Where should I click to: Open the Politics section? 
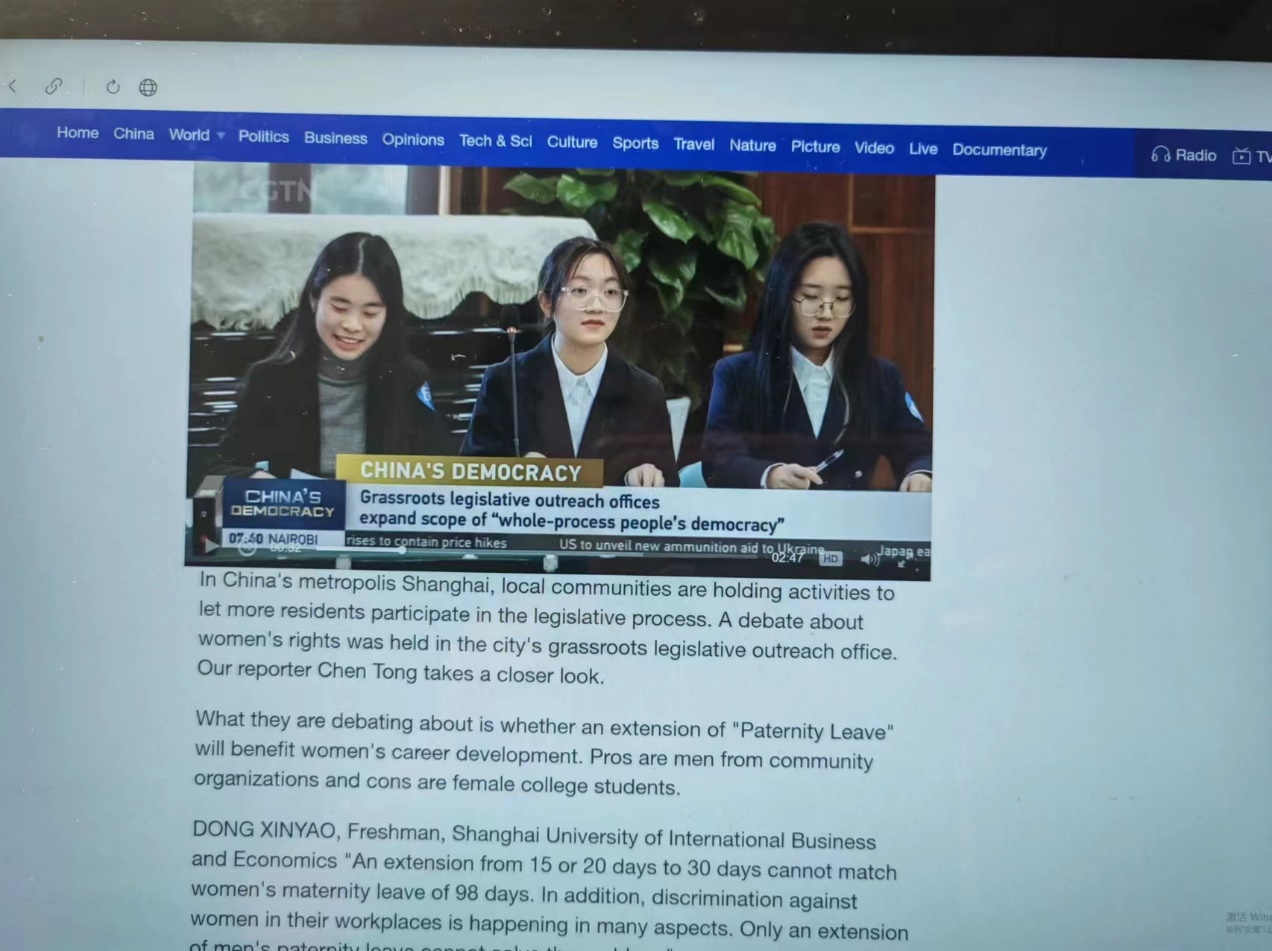click(263, 136)
